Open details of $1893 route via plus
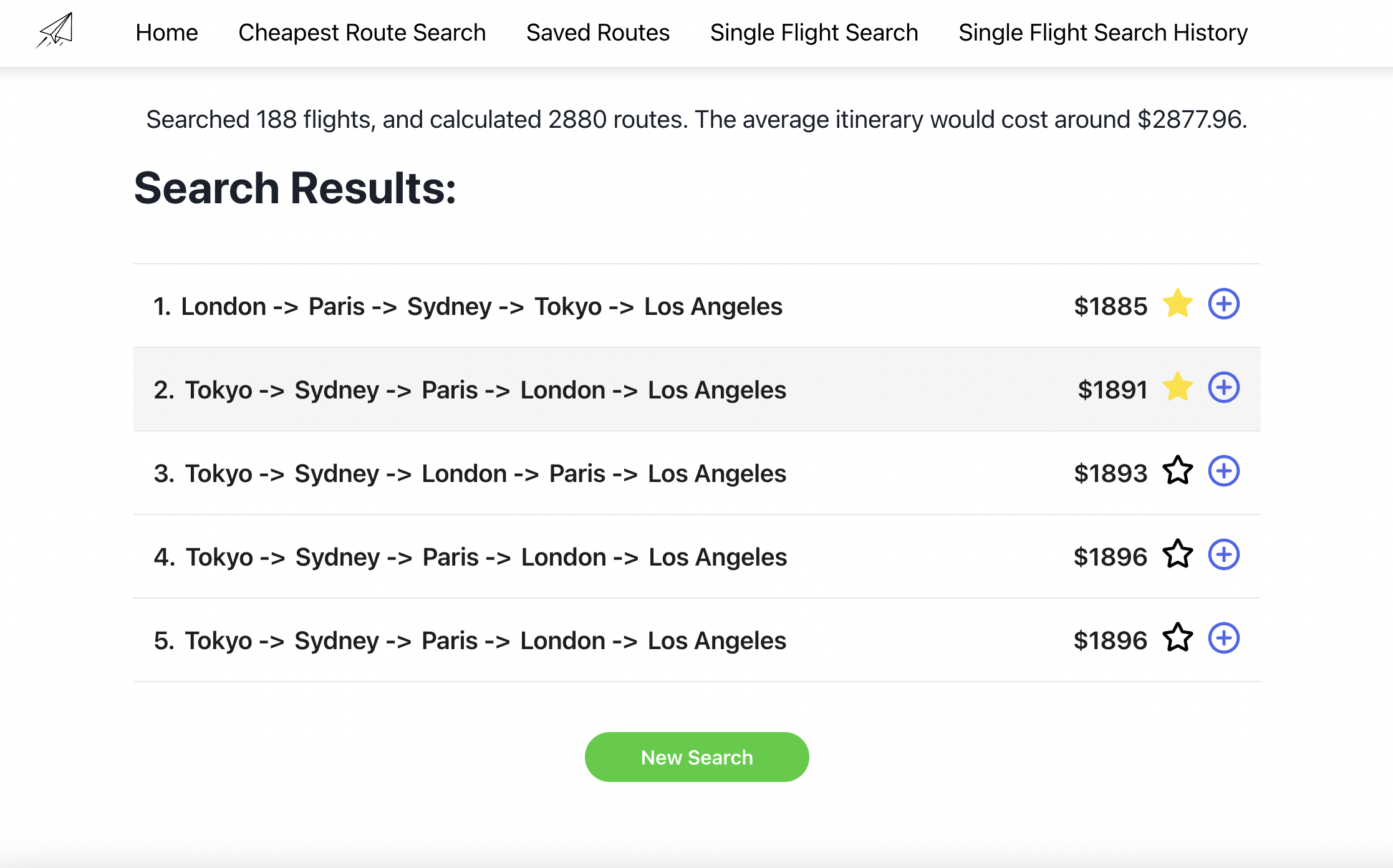Viewport: 1393px width, 868px height. [x=1223, y=471]
